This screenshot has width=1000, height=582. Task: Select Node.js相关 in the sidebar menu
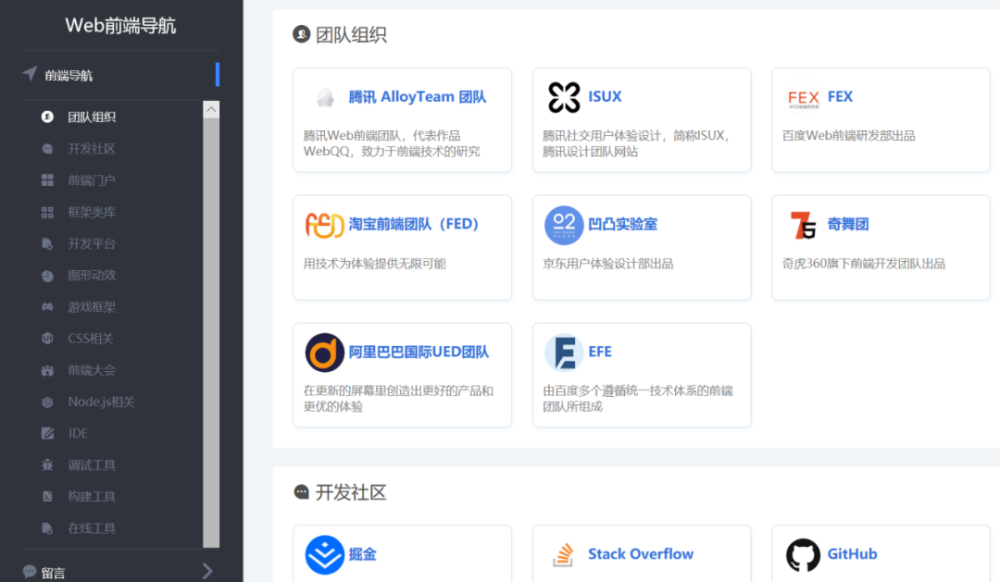pos(101,402)
